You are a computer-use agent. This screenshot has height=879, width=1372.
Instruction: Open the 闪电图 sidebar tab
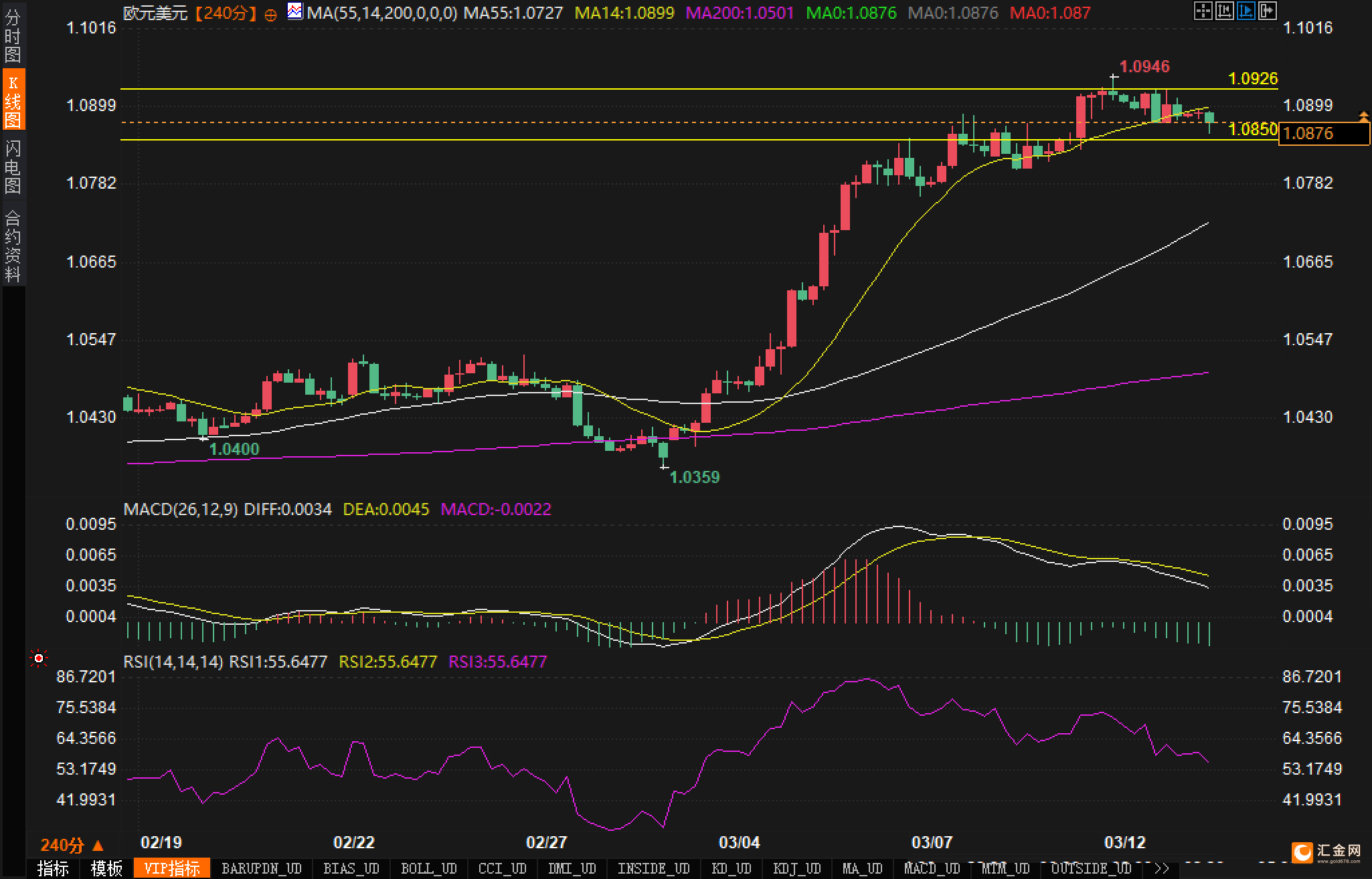[13, 166]
